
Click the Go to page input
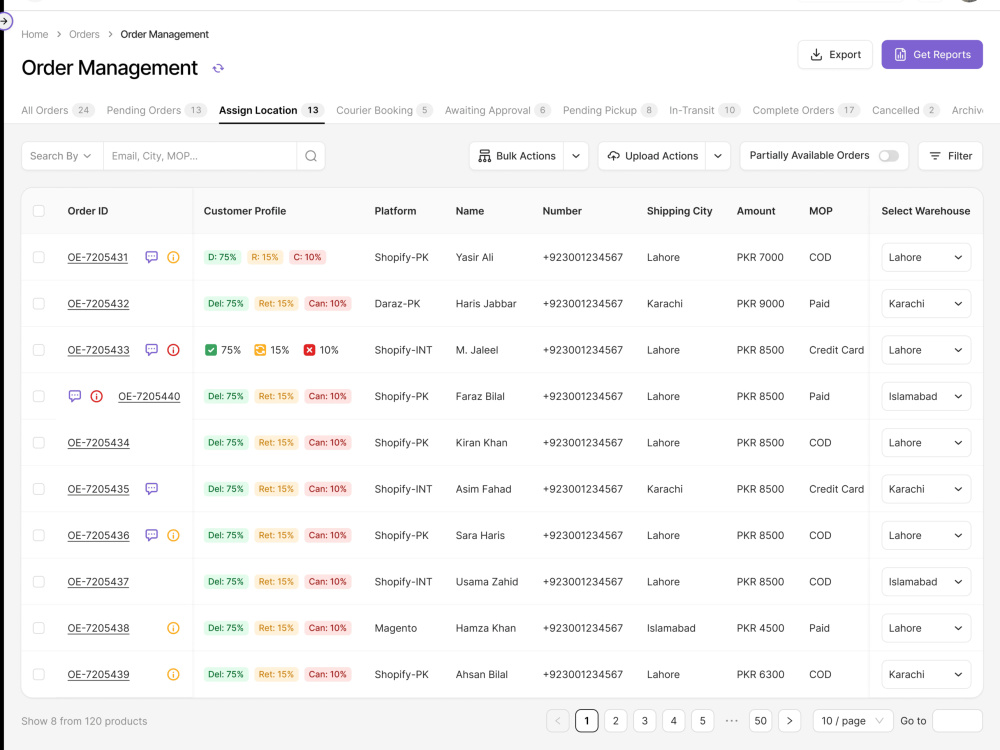tap(957, 721)
